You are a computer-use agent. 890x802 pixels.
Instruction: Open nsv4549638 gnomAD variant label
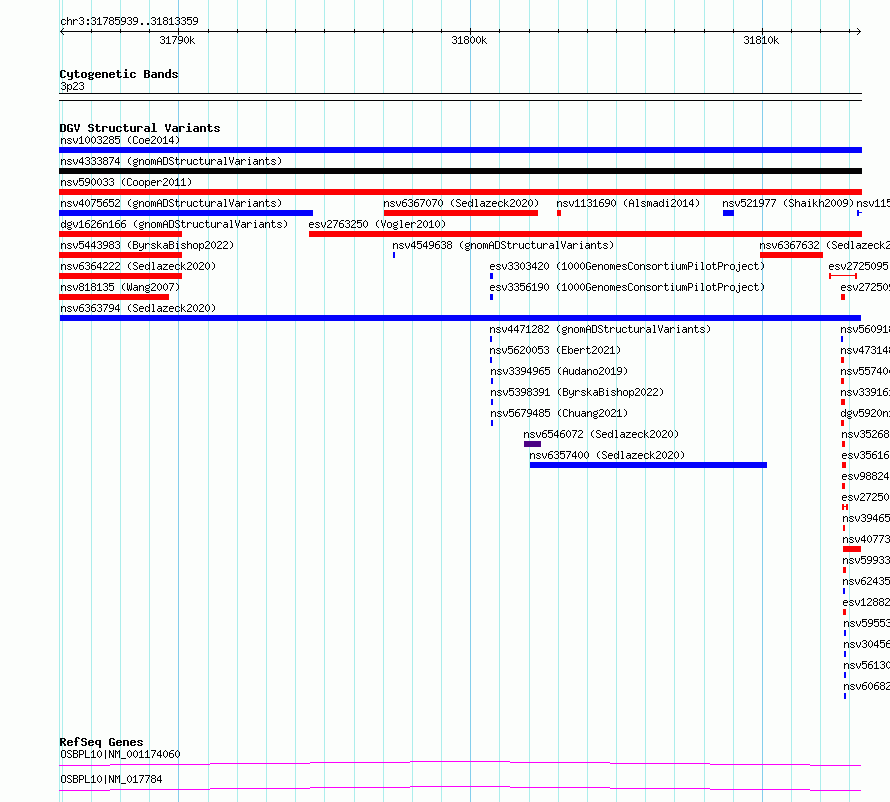(503, 245)
